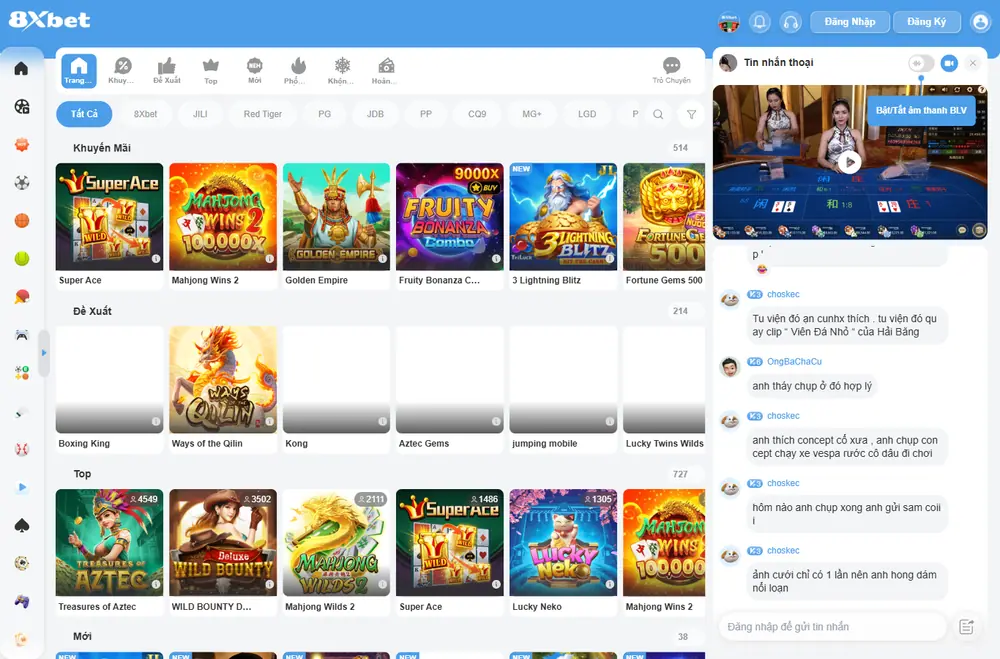Switch to the Mới tab
The width and height of the screenshot is (1000, 659).
[x=254, y=70]
